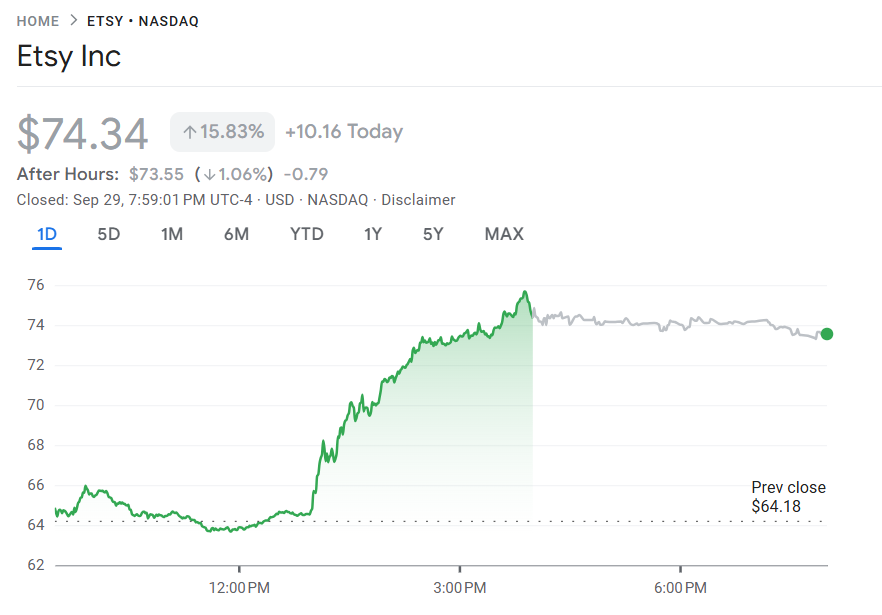
Task: Show the 1M price history tab
Action: coord(172,235)
